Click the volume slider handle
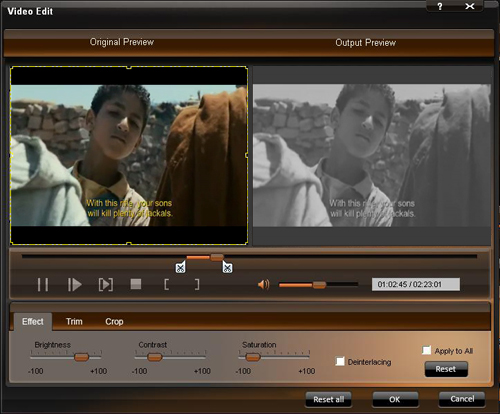Viewport: 500px width, 414px height. (x=319, y=285)
